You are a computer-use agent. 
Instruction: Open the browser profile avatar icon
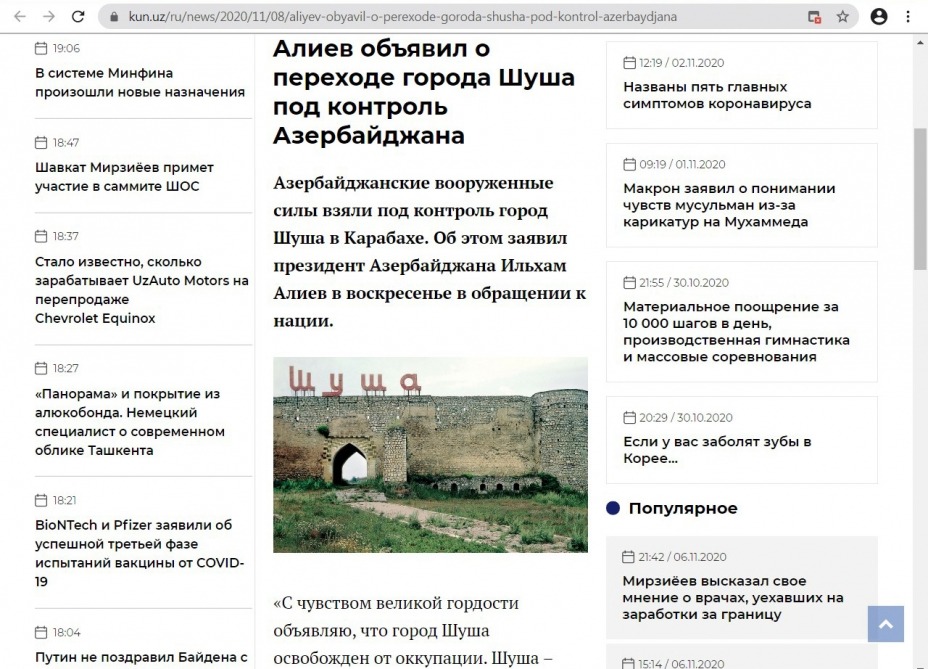tap(879, 17)
